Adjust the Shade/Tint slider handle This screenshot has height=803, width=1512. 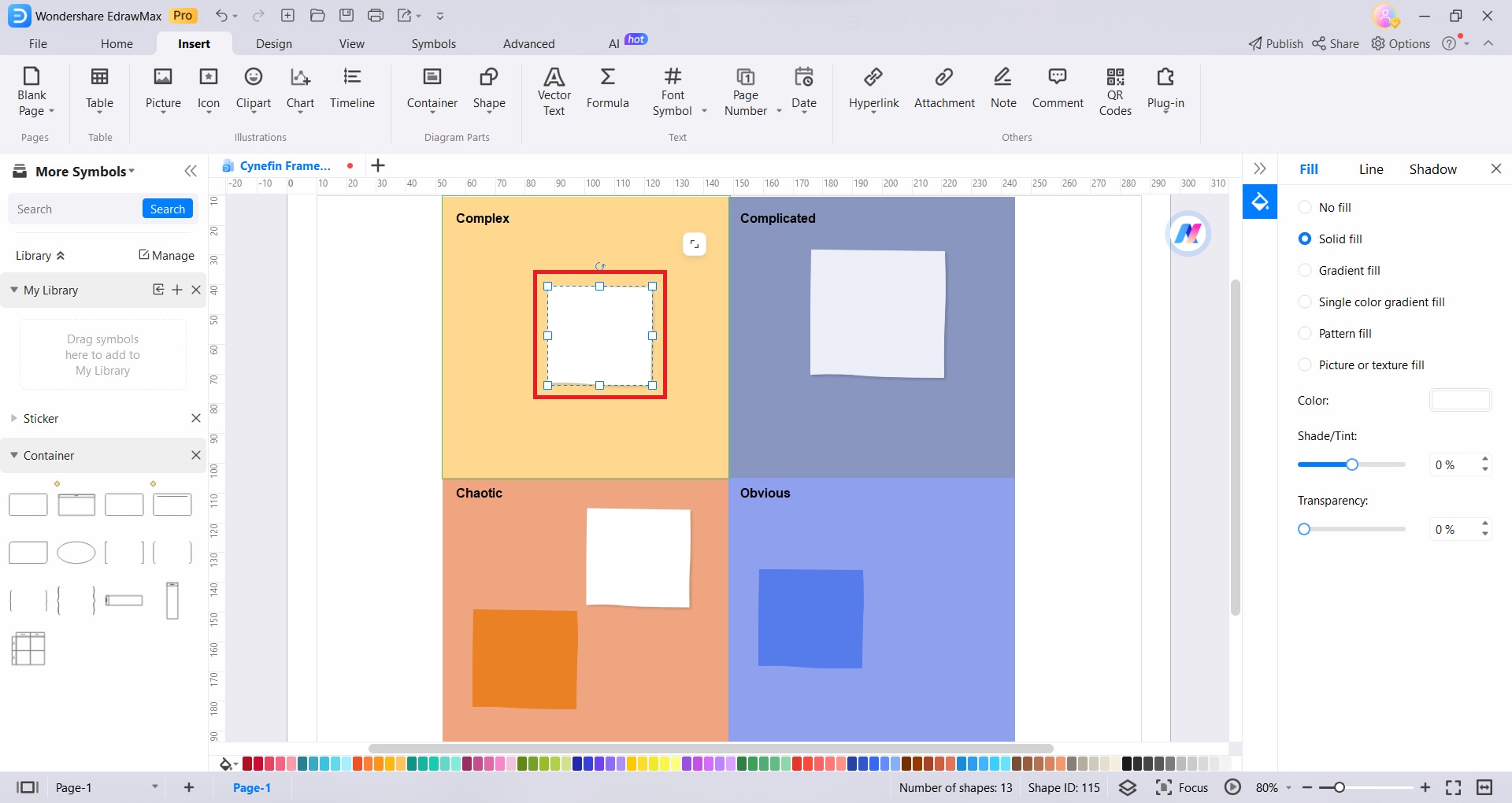pyautogui.click(x=1352, y=464)
